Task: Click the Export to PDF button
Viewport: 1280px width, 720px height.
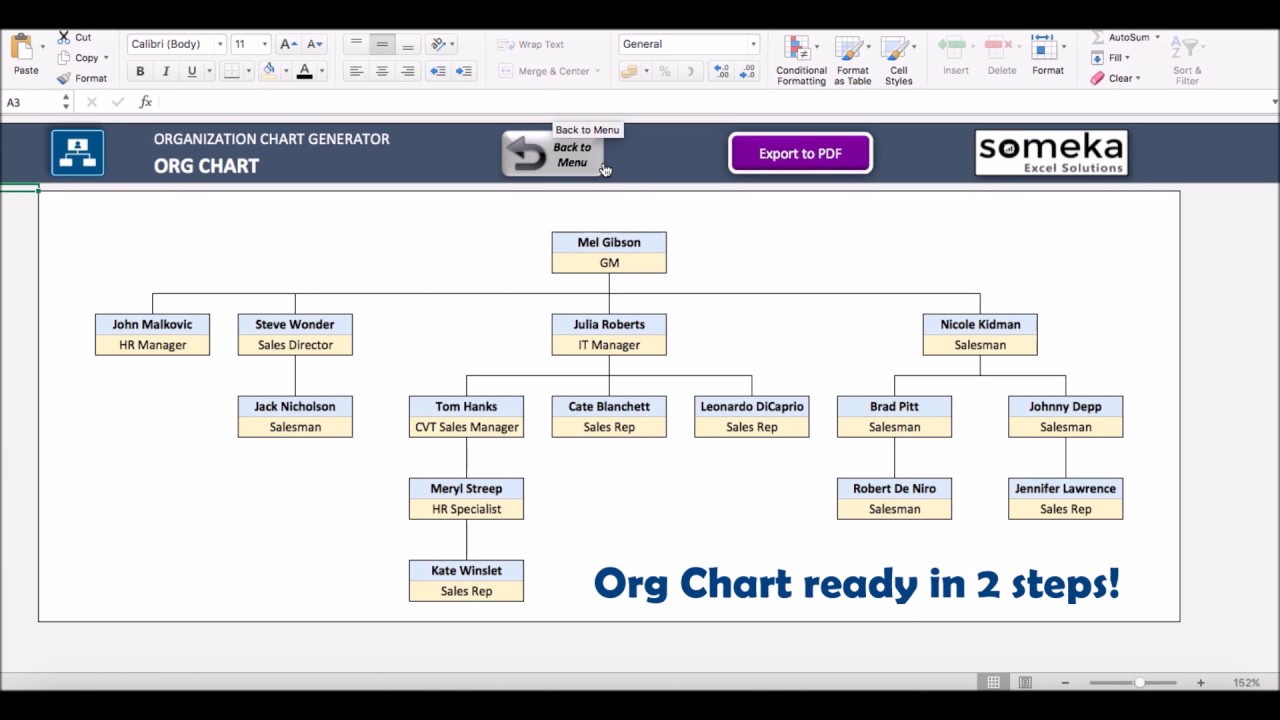Action: [800, 153]
